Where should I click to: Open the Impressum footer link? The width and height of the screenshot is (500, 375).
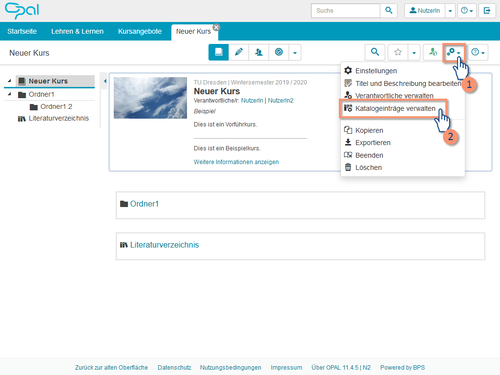coord(286,367)
